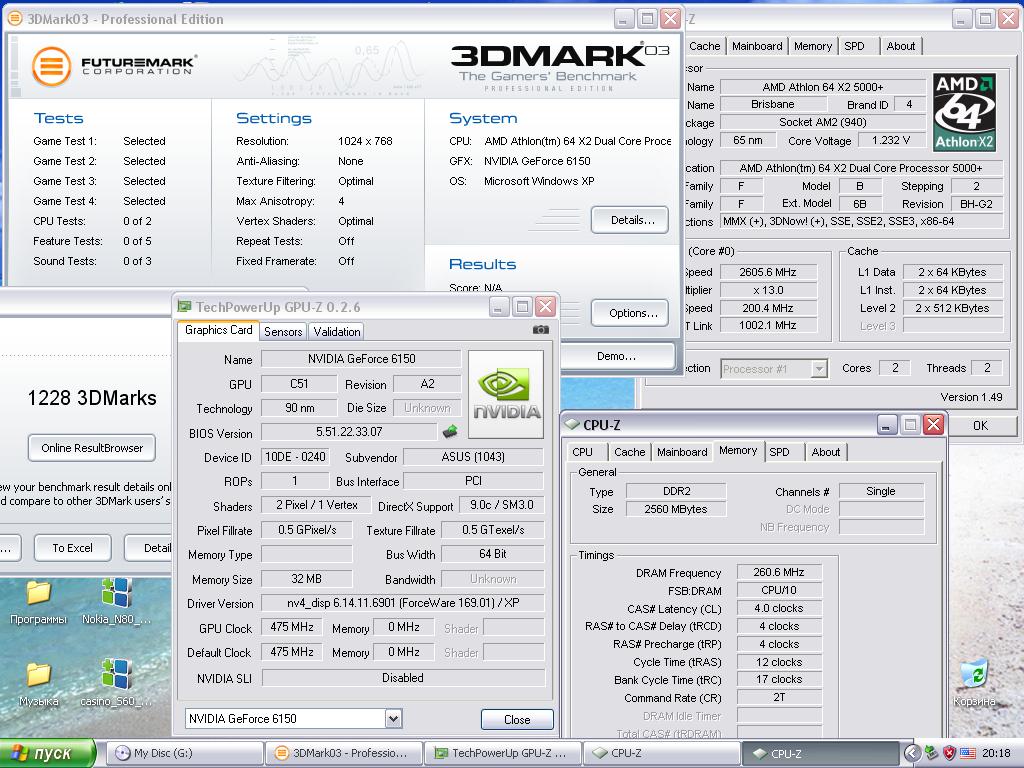The width and height of the screenshot is (1024, 768).
Task: Select the Nokia_N80 desktop icon
Action: [x=116, y=602]
